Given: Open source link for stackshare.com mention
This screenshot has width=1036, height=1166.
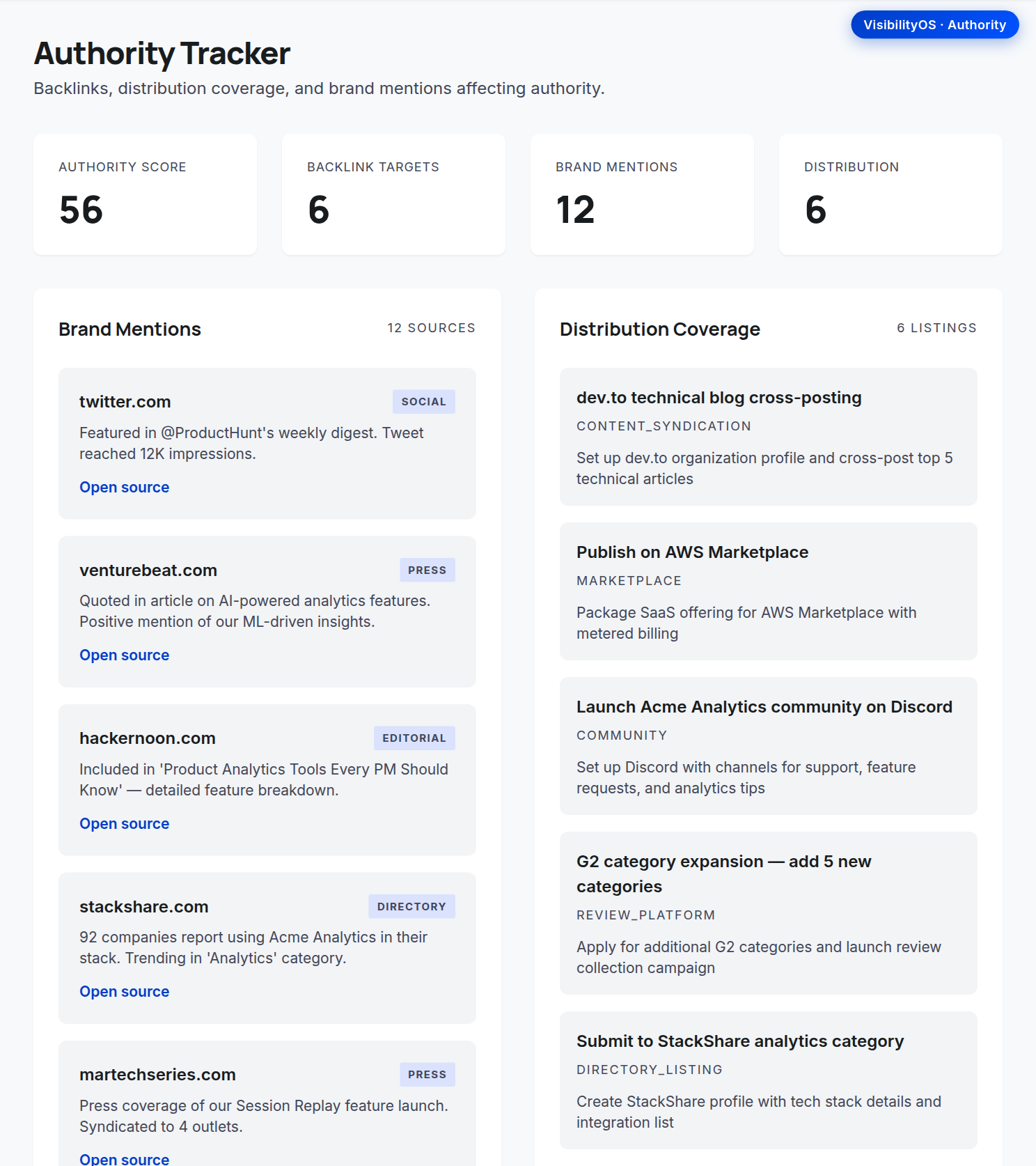Looking at the screenshot, I should [124, 992].
